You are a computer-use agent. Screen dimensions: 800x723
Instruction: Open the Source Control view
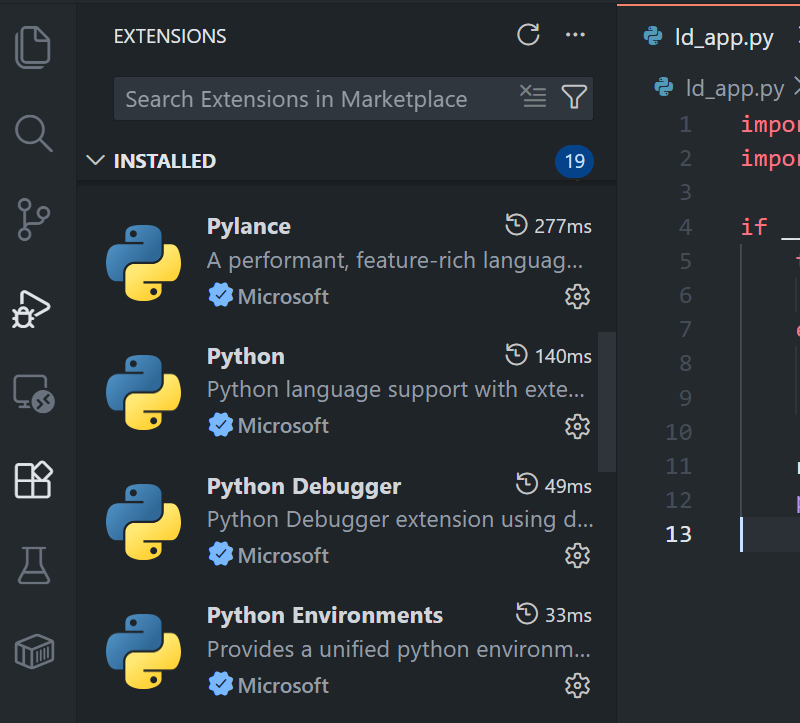click(34, 219)
